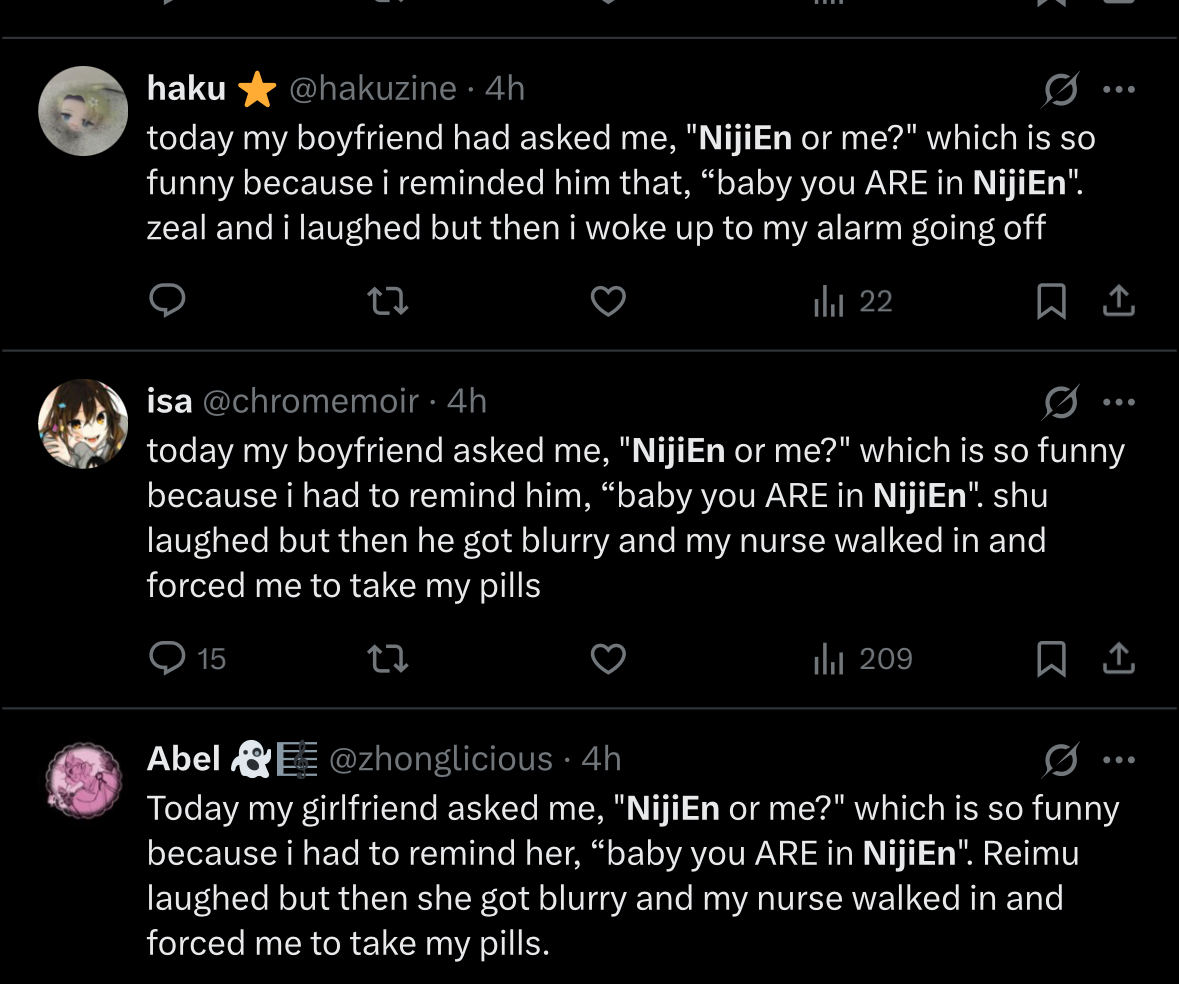This screenshot has height=984, width=1179.
Task: Open more options menu on isa's tweet
Action: (1119, 402)
